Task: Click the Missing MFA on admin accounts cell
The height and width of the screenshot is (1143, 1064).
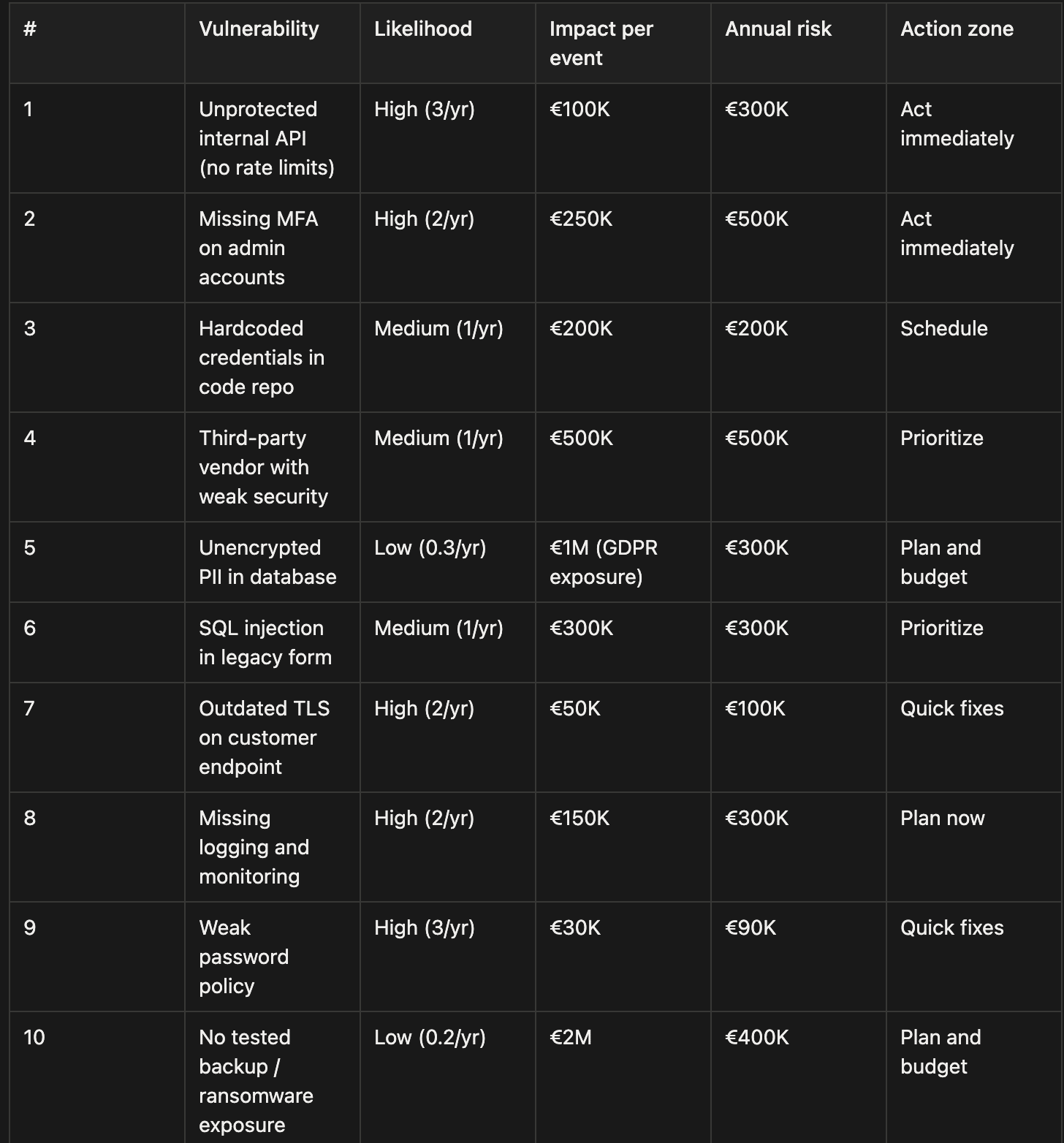Action: pos(258,248)
